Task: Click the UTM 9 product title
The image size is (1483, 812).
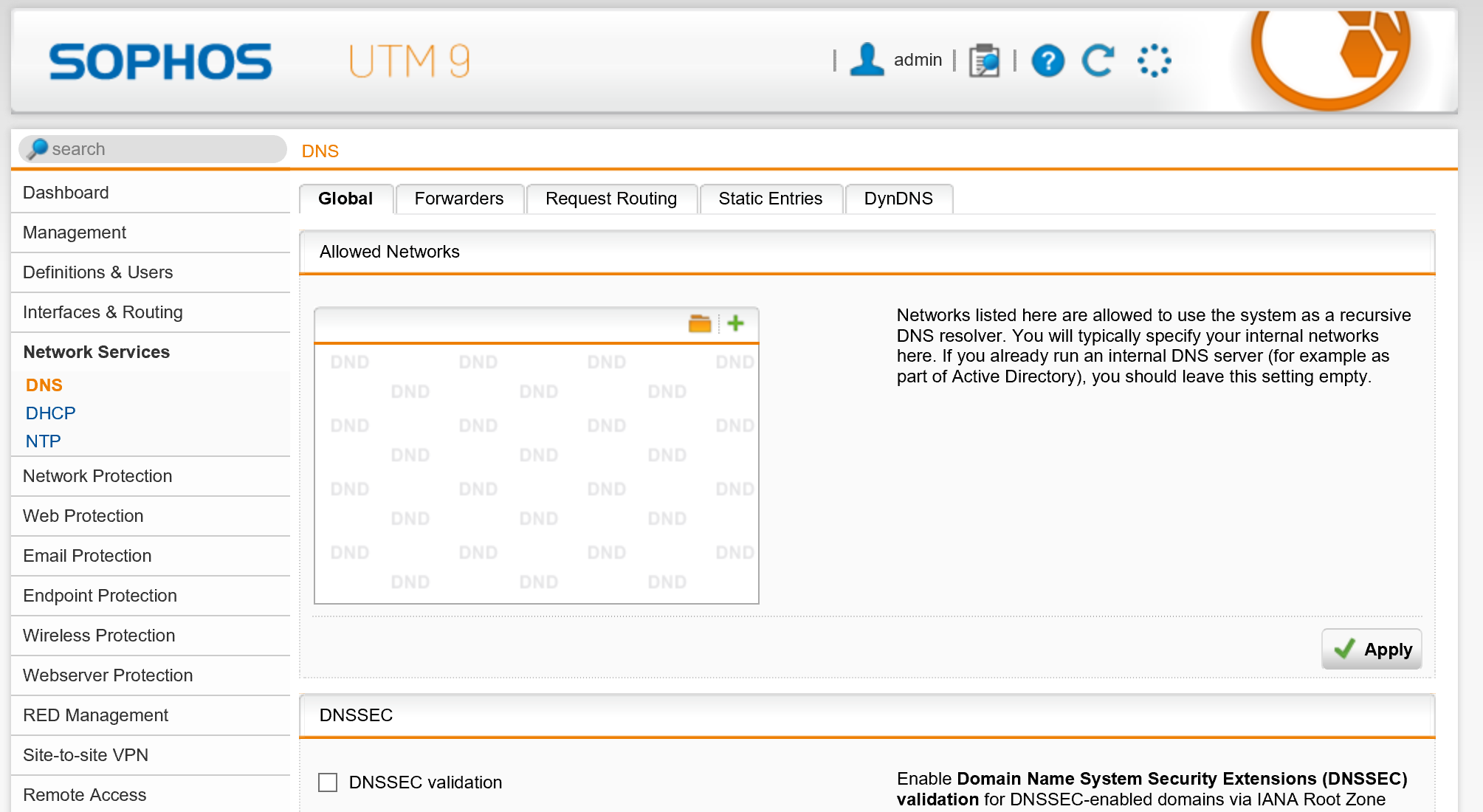Action: 409,61
